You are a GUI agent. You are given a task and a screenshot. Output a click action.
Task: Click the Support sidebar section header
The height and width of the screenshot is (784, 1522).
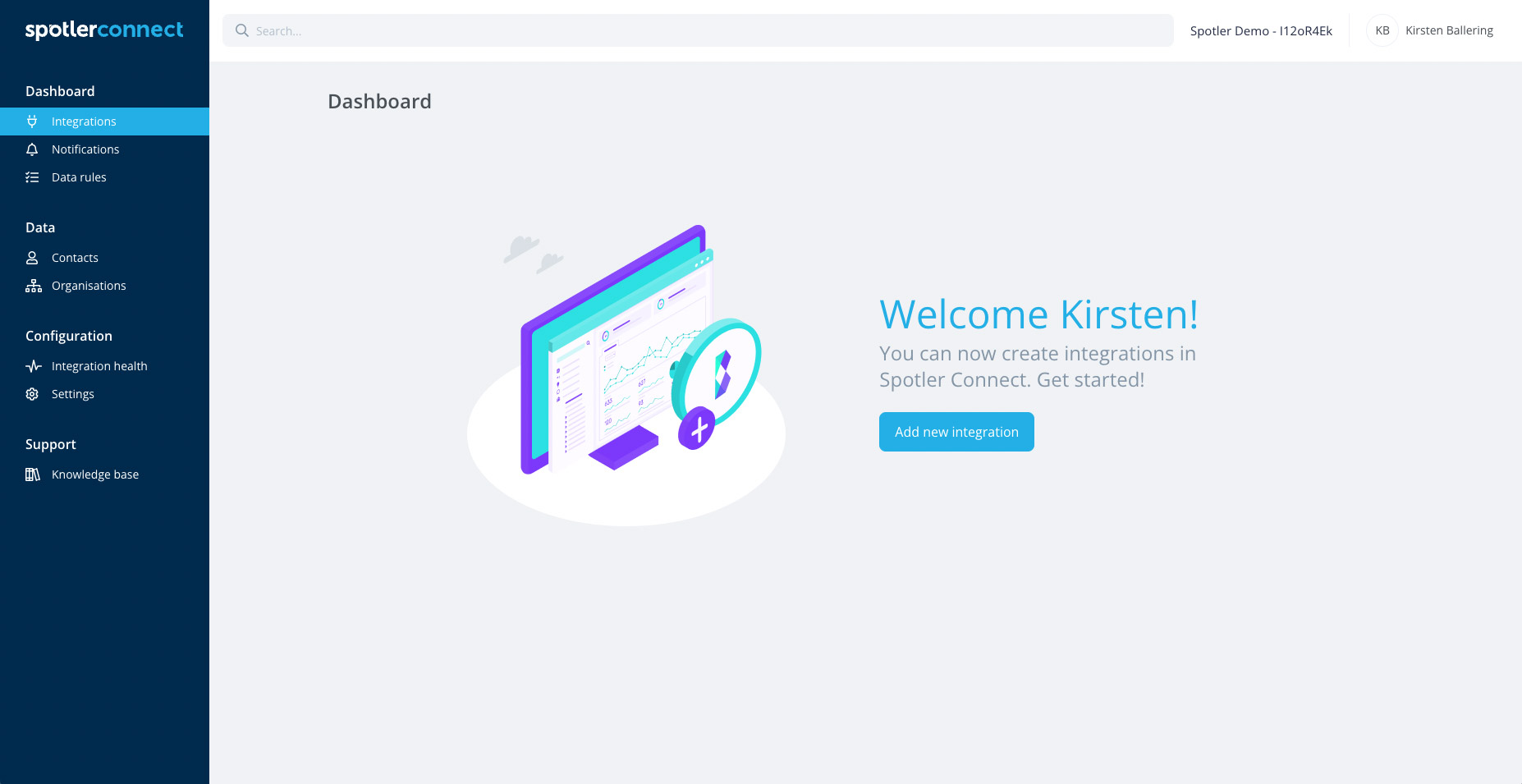tap(51, 444)
